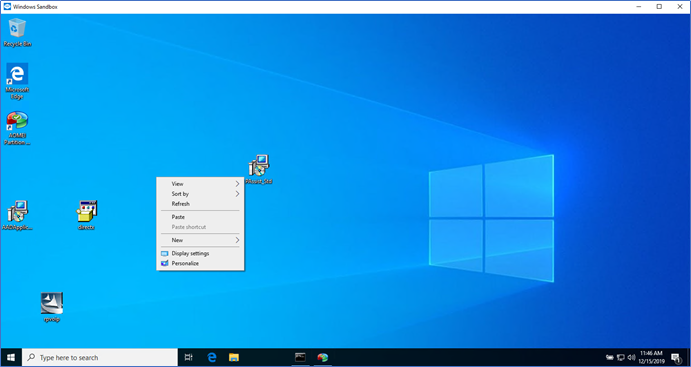Click the Display settings monitor icon
691x367 pixels.
(164, 254)
